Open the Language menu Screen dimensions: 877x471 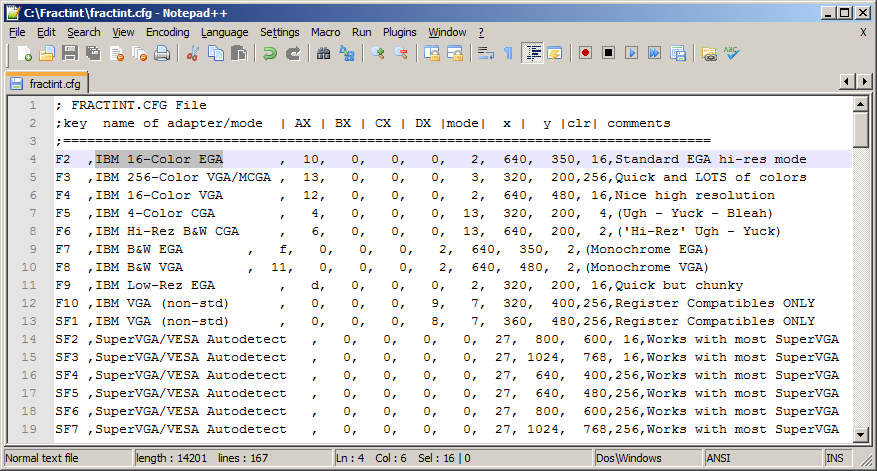(x=225, y=32)
